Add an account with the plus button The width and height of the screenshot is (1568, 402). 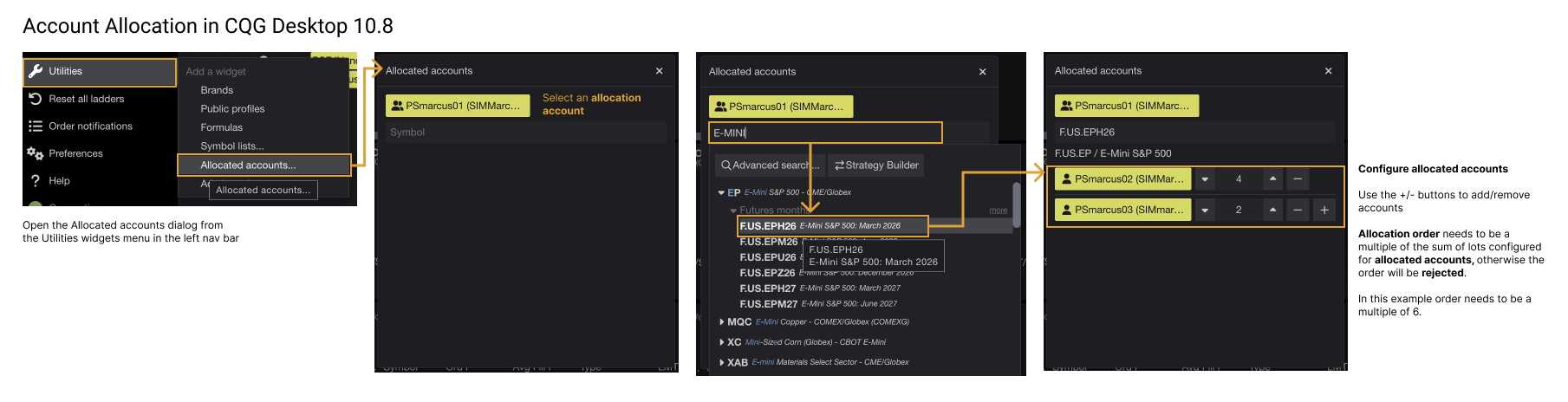coord(1324,210)
